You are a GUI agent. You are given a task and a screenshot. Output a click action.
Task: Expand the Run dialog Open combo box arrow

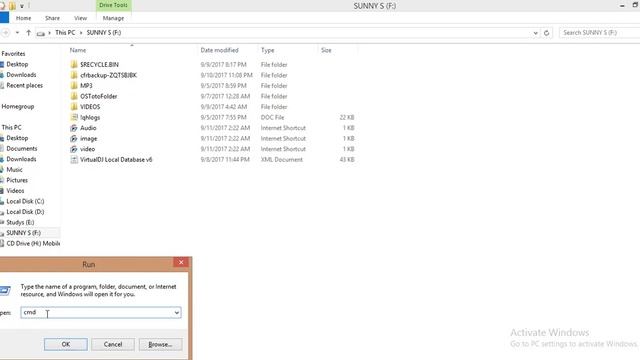(176, 313)
